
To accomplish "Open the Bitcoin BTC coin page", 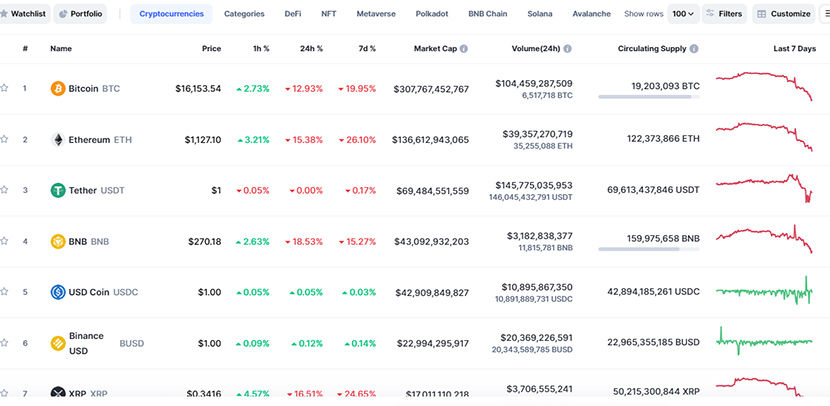I will [94, 88].
